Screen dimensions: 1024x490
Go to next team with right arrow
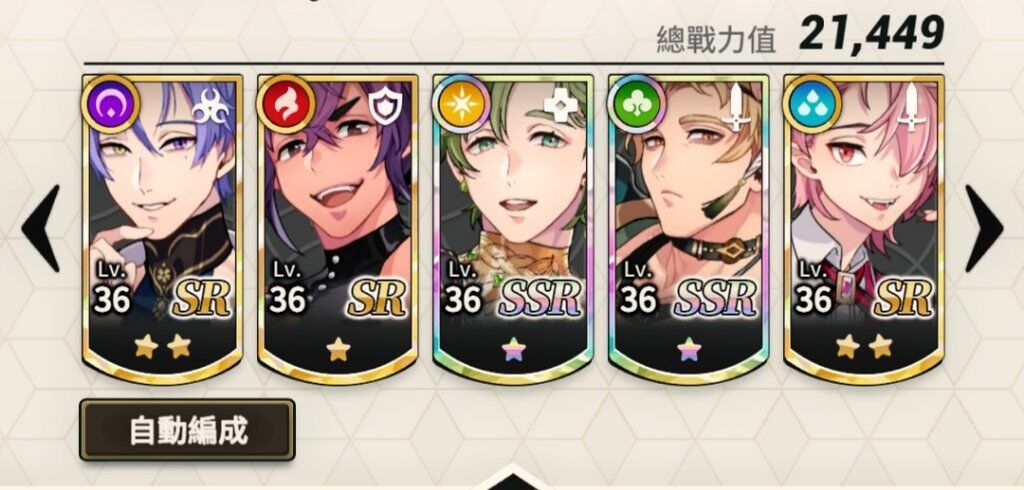click(x=984, y=228)
